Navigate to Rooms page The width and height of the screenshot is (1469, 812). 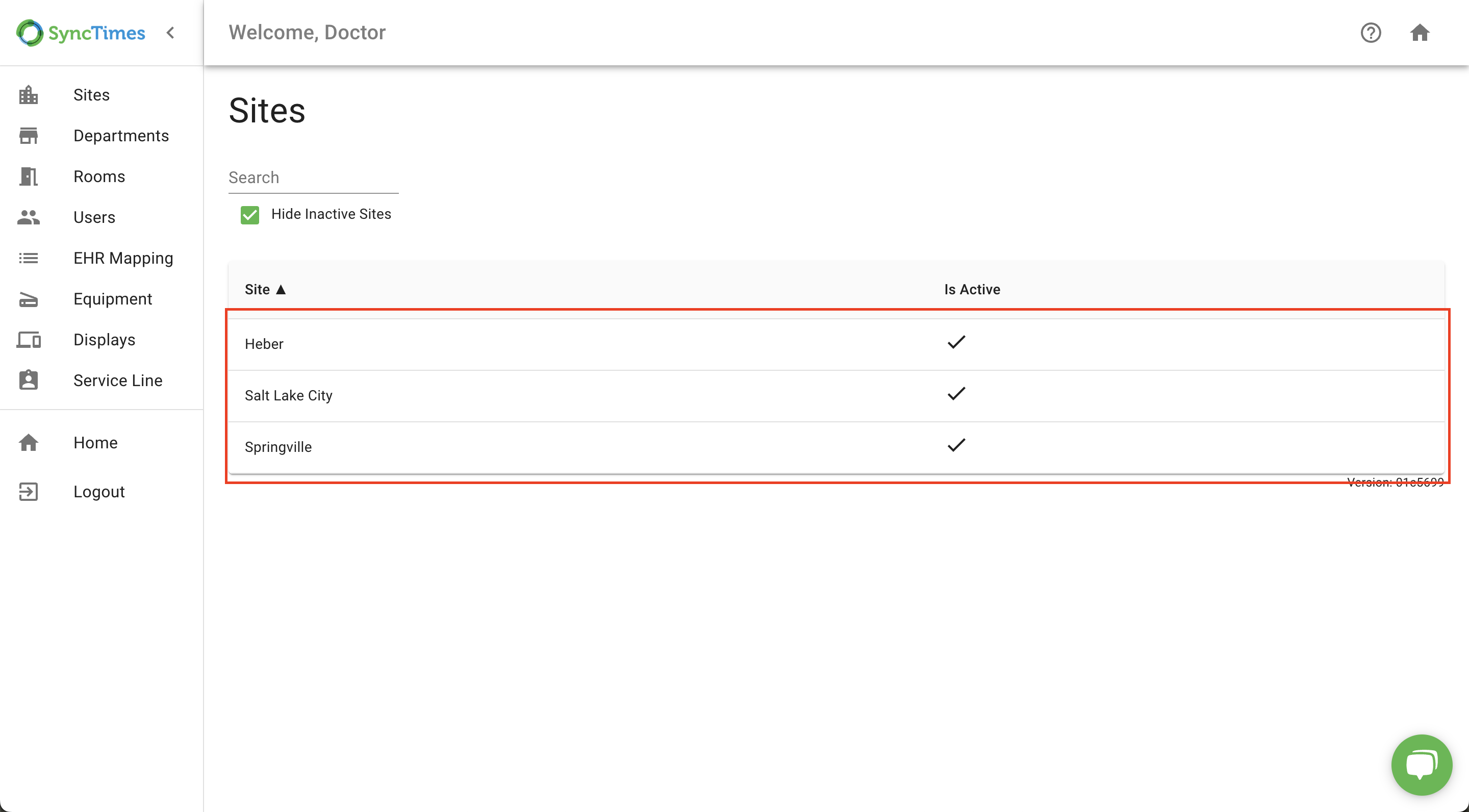tap(99, 176)
